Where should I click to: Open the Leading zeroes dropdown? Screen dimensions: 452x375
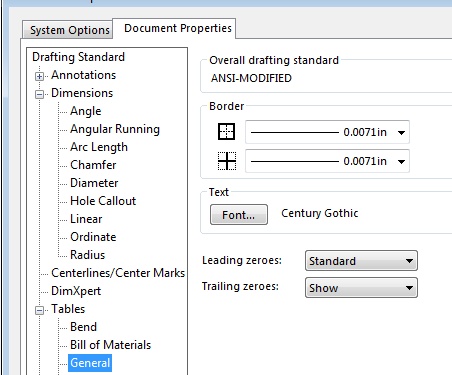[x=361, y=261]
